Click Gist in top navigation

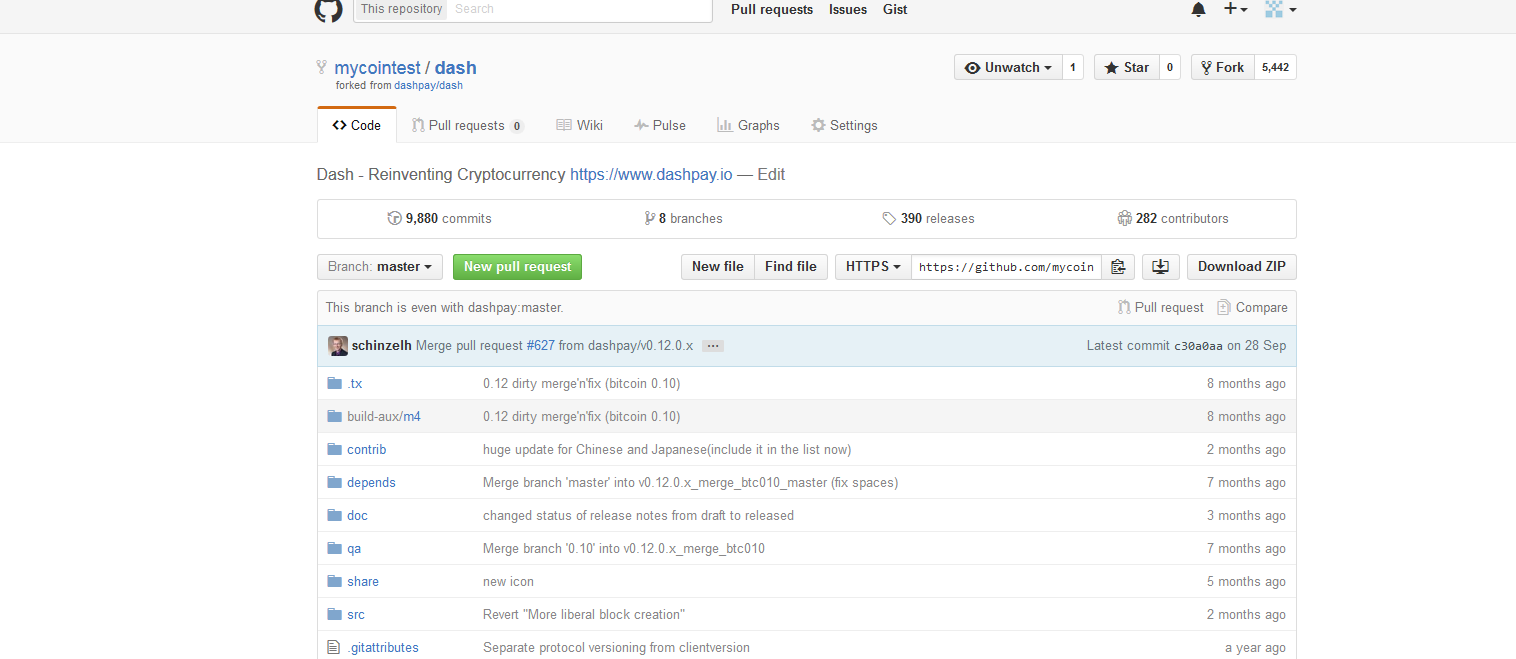[895, 10]
